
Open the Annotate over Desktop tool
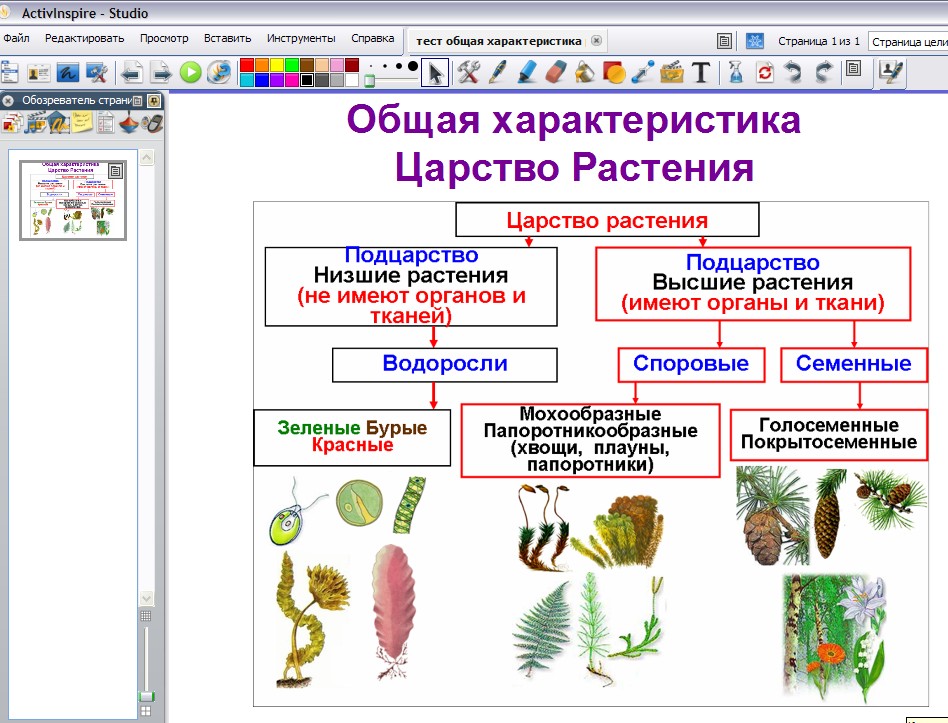(68, 73)
